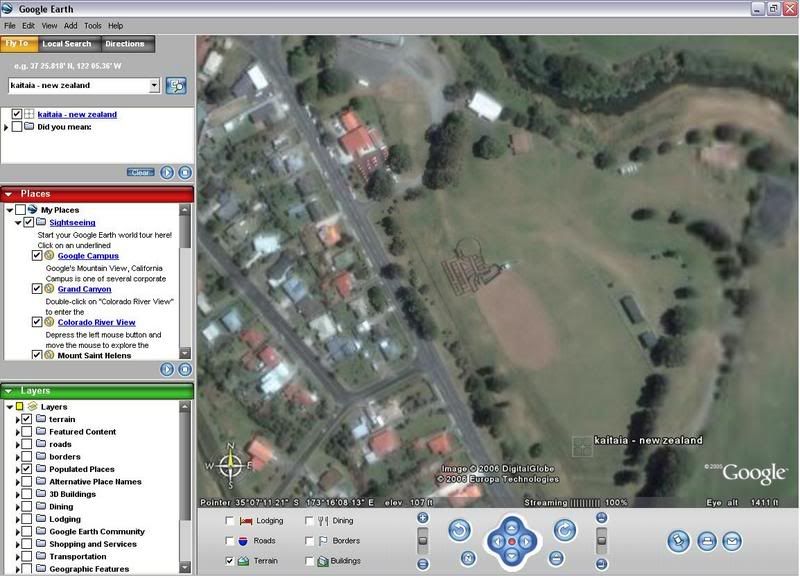
Task: Uncheck the terrain layer checkbox in Layers tree
Action: click(27, 419)
